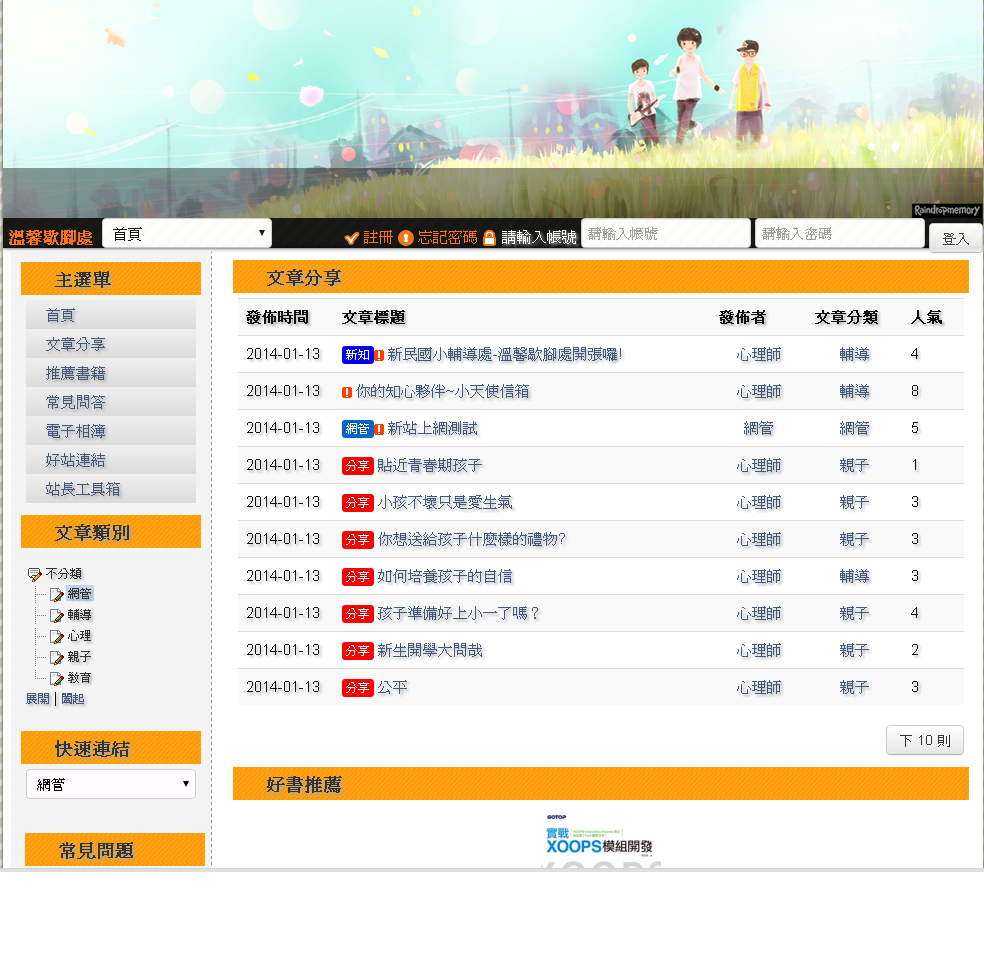Click the 註冊 checkmark icon
This screenshot has width=984, height=957.
coord(351,238)
